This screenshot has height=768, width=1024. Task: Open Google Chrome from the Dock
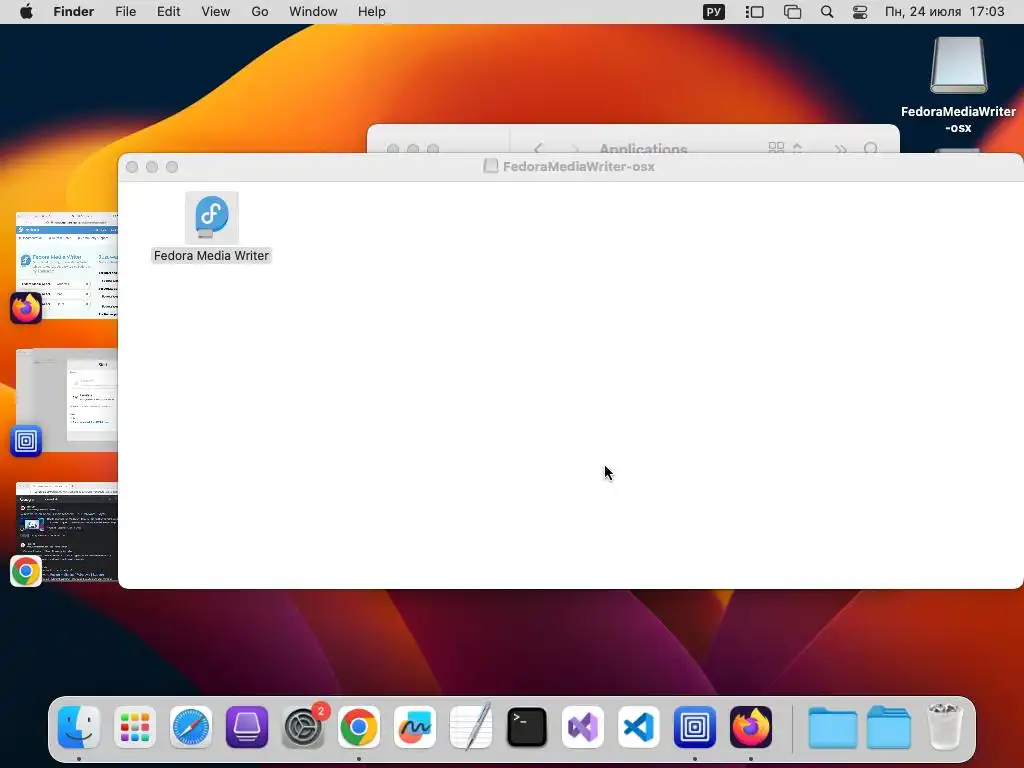point(359,727)
